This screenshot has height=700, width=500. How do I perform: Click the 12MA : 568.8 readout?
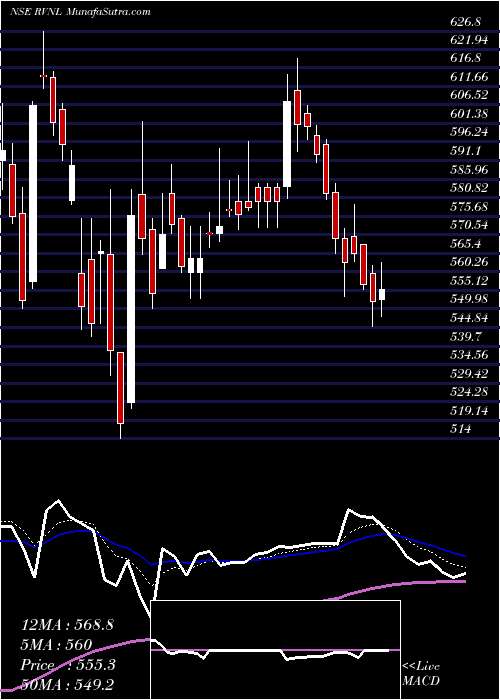tap(67, 625)
